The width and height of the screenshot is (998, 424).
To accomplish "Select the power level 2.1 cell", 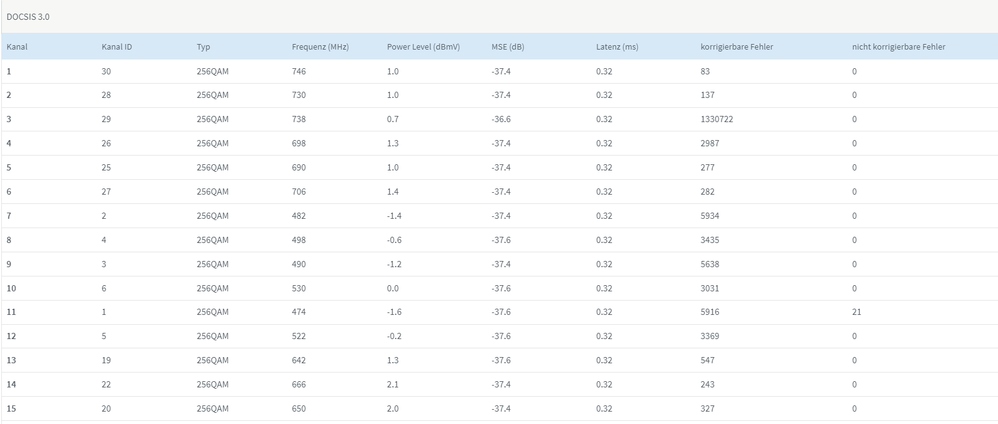I will 393,384.
